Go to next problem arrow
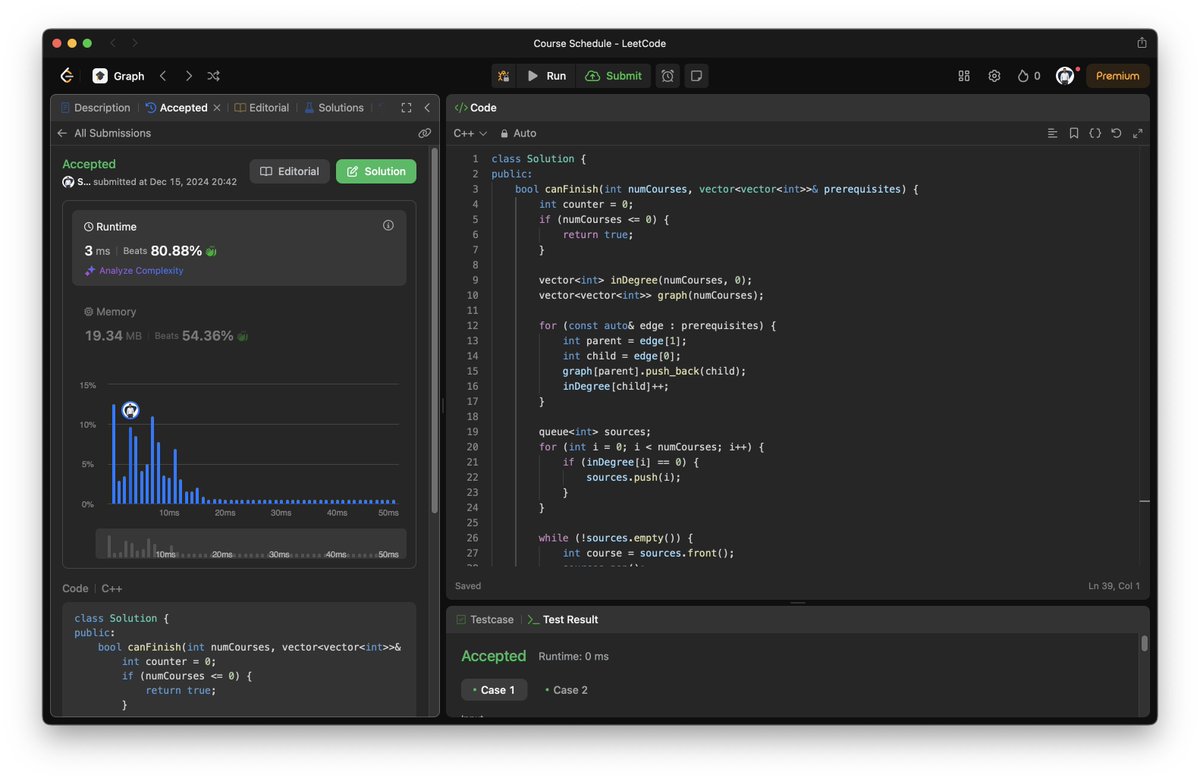Viewport: 1200px width, 781px height. coord(188,76)
